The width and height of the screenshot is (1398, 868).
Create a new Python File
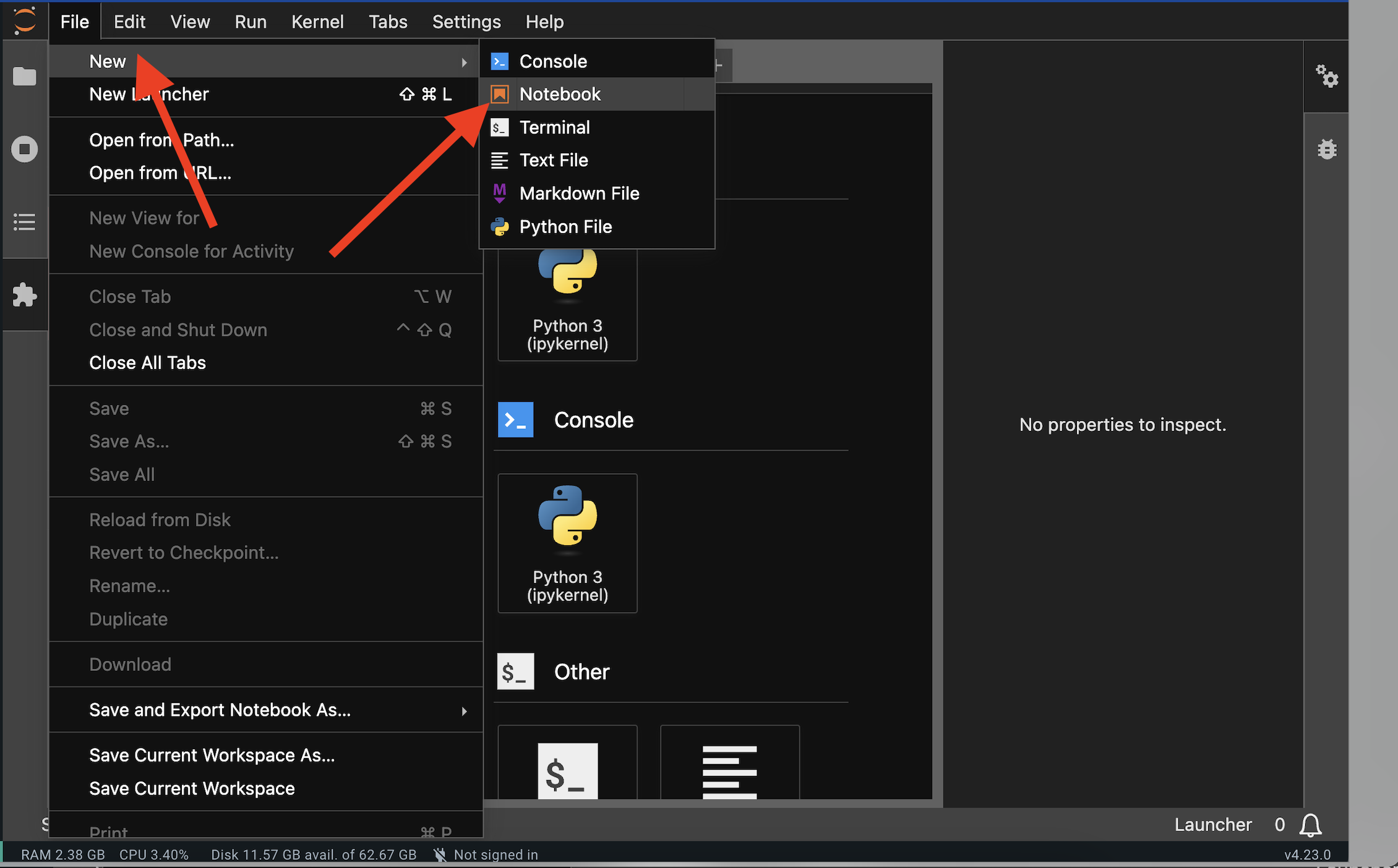pyautogui.click(x=565, y=227)
